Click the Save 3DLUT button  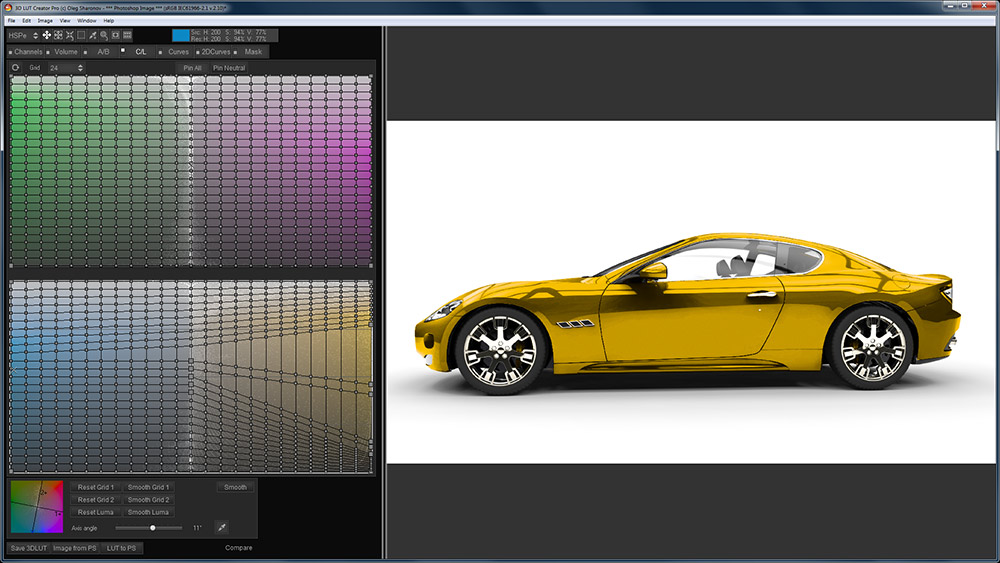[x=28, y=548]
